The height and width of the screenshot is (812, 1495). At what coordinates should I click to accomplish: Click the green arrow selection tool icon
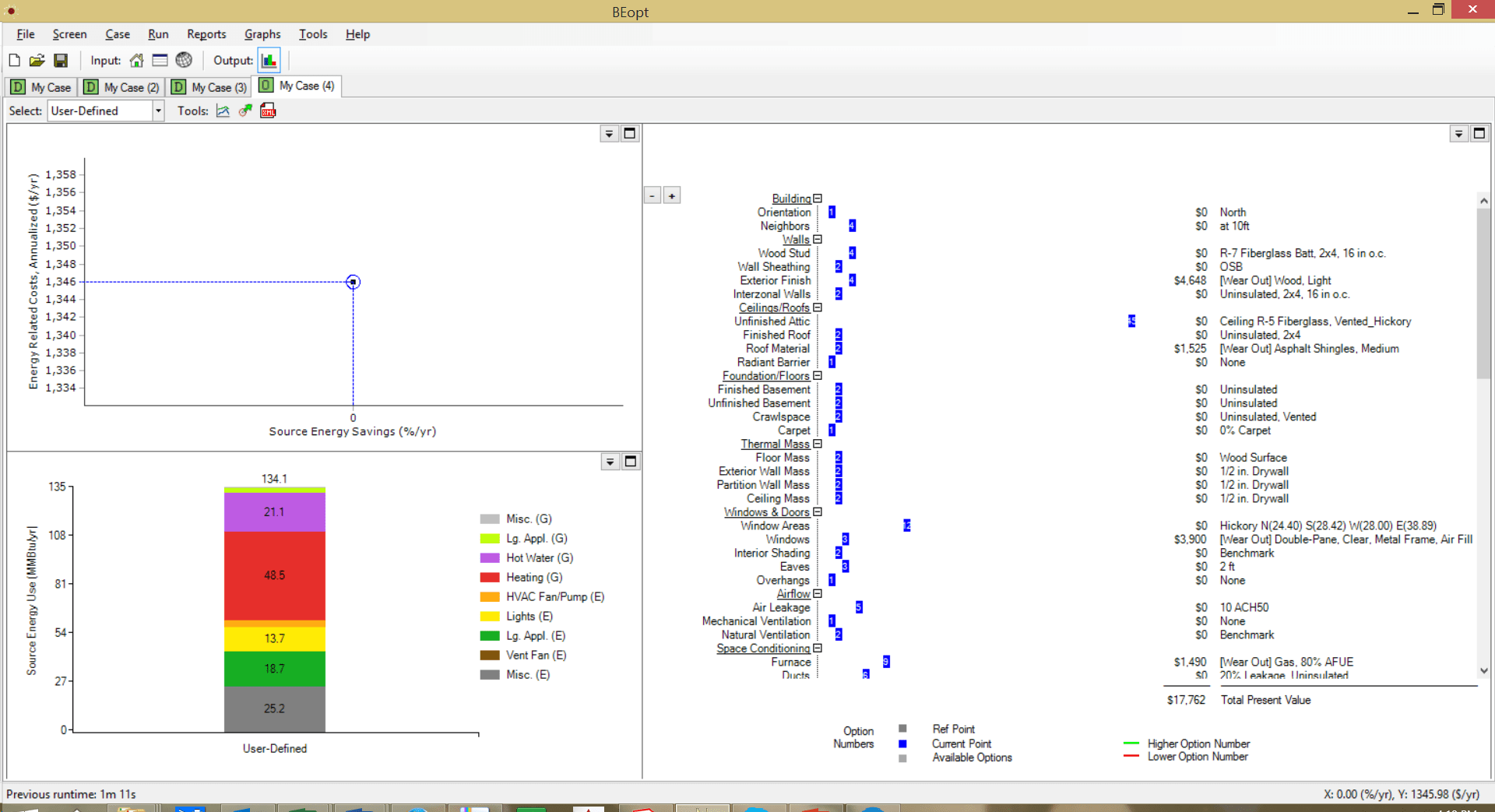tap(245, 111)
